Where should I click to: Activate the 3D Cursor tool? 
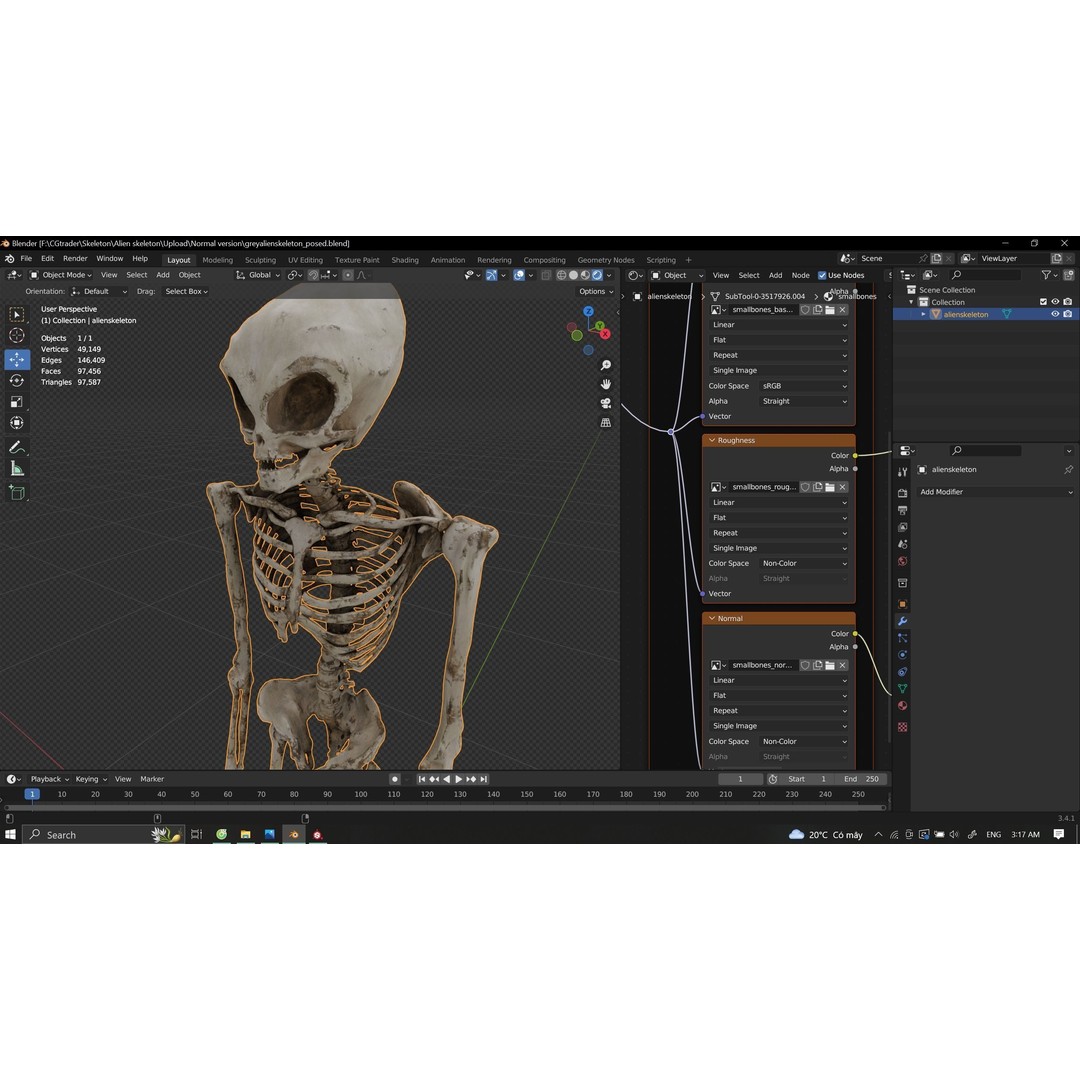(17, 335)
